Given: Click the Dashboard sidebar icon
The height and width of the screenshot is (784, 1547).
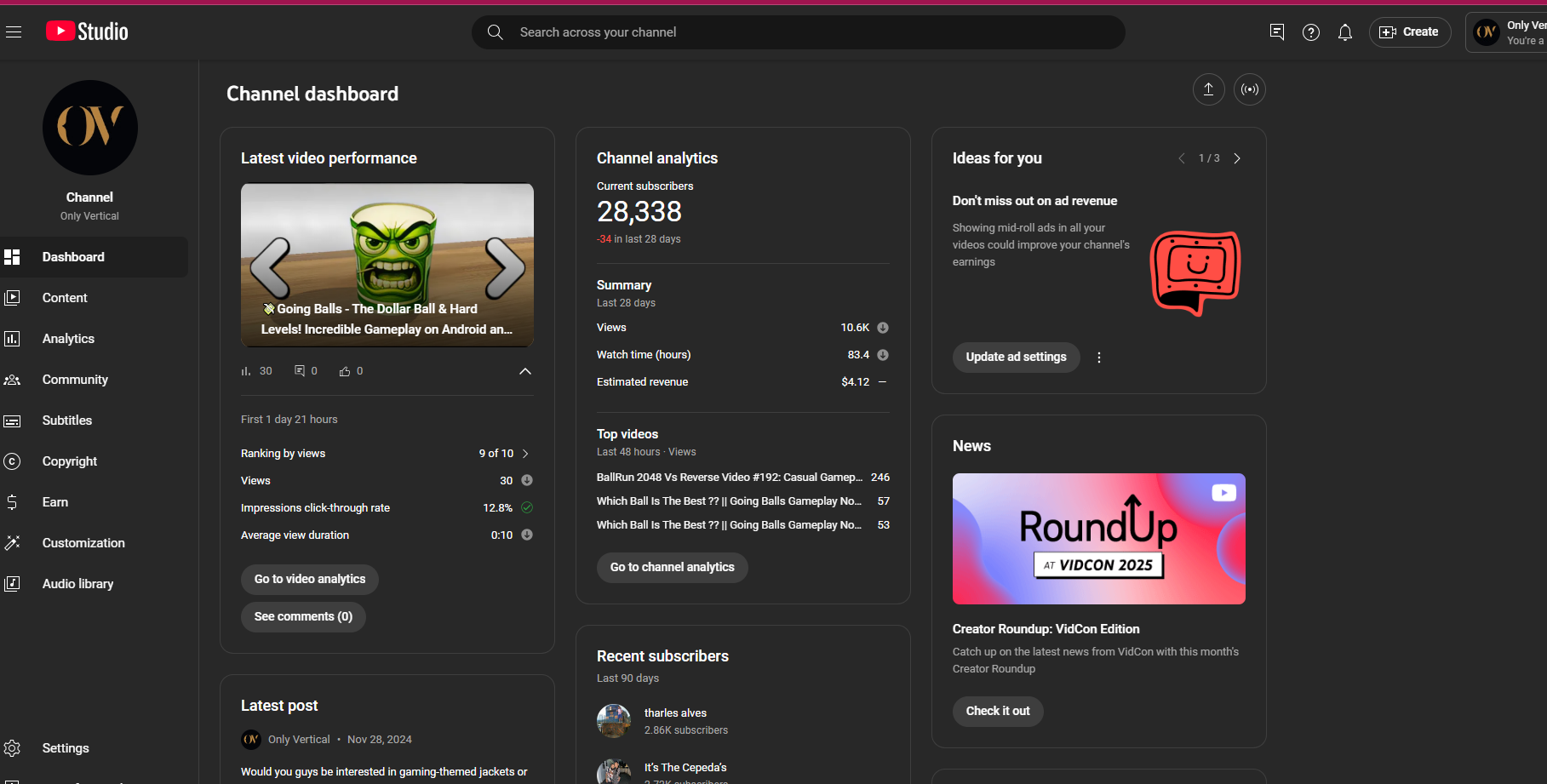Looking at the screenshot, I should coord(12,257).
